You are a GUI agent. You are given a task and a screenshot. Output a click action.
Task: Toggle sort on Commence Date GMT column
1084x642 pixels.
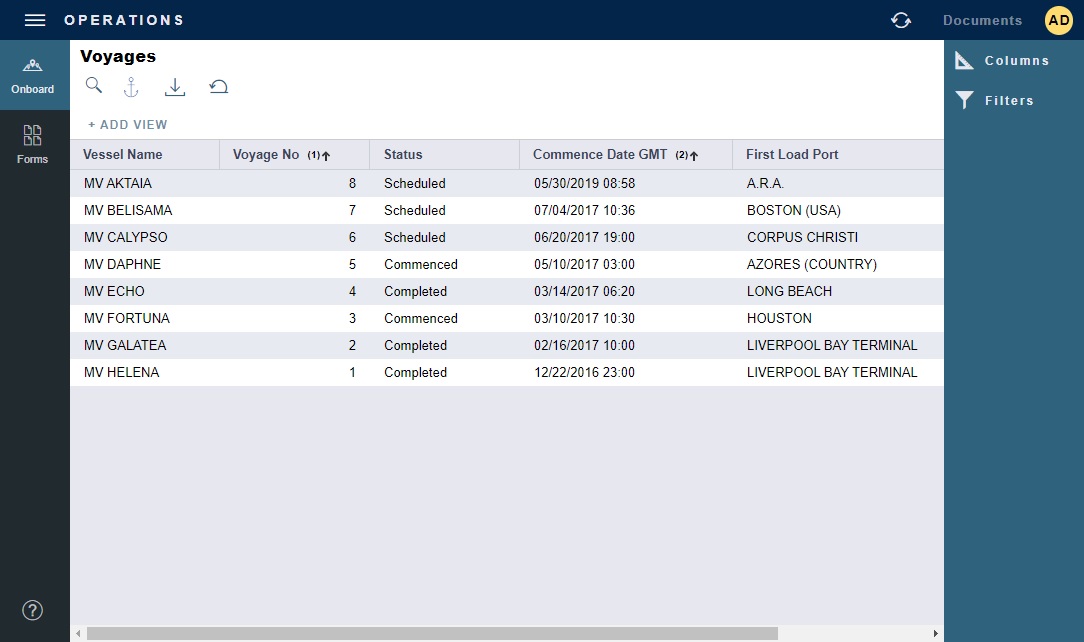tap(599, 155)
